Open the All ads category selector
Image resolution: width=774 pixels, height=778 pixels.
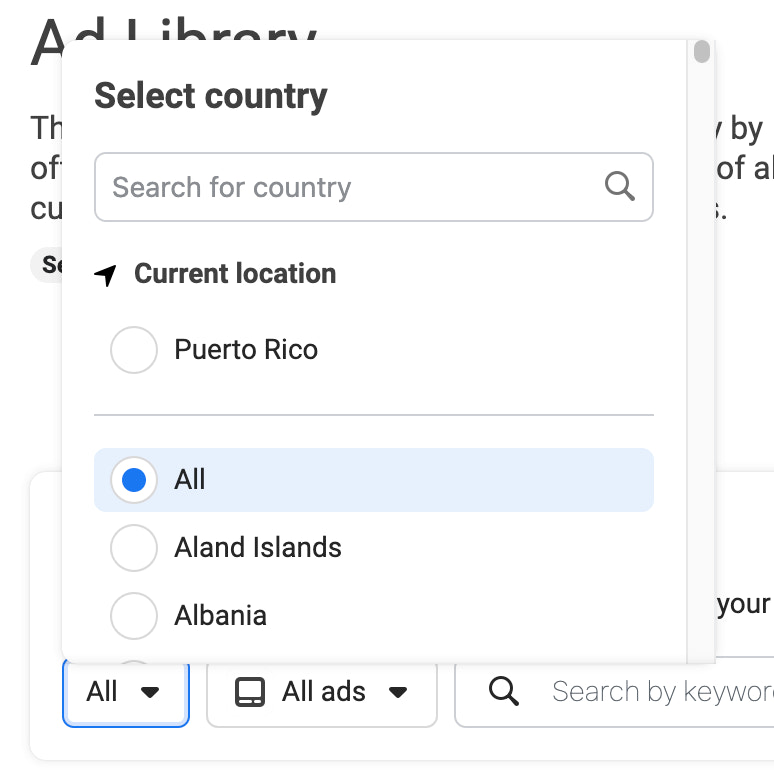pyautogui.click(x=322, y=692)
